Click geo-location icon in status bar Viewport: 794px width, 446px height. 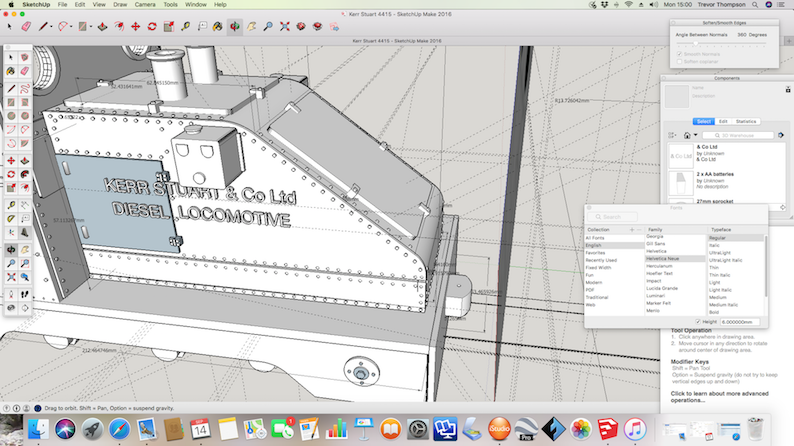7,408
